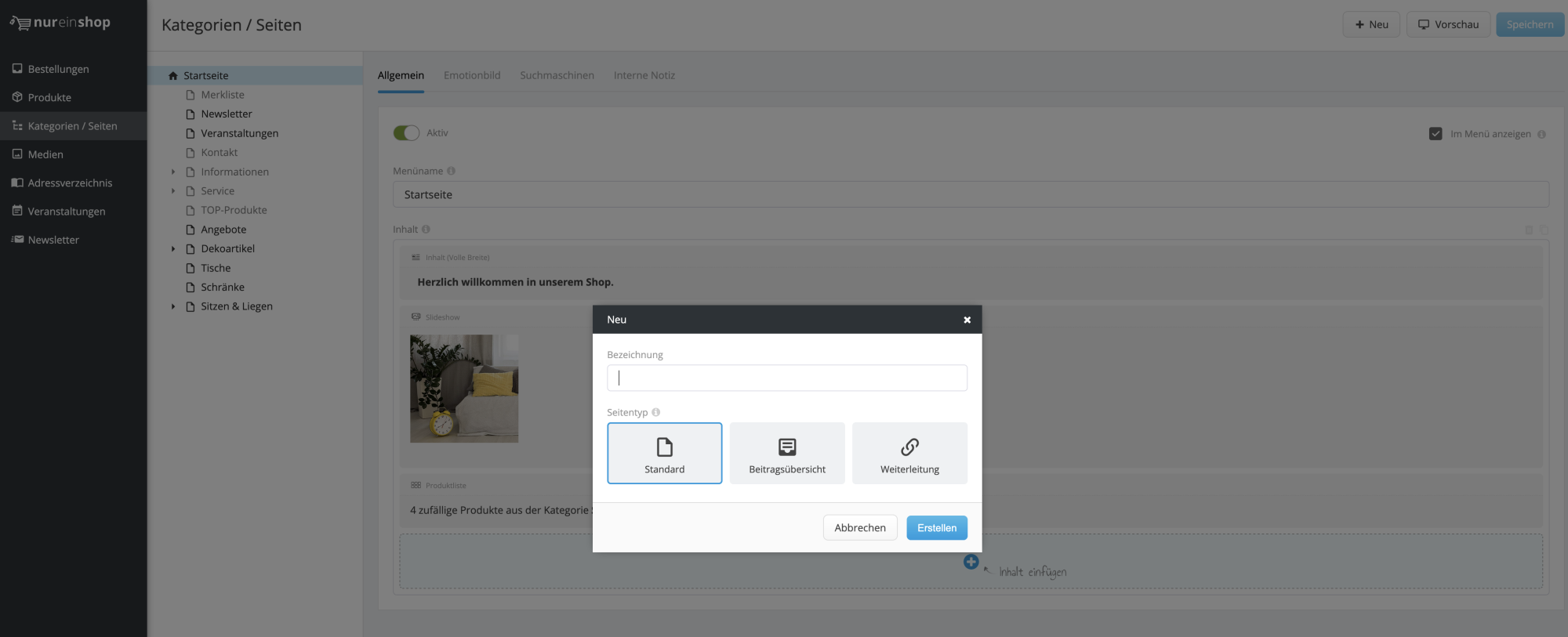Screen dimensions: 1568x637
Task: Click info icon beside Im Menü anzeigen
Action: (1541, 135)
